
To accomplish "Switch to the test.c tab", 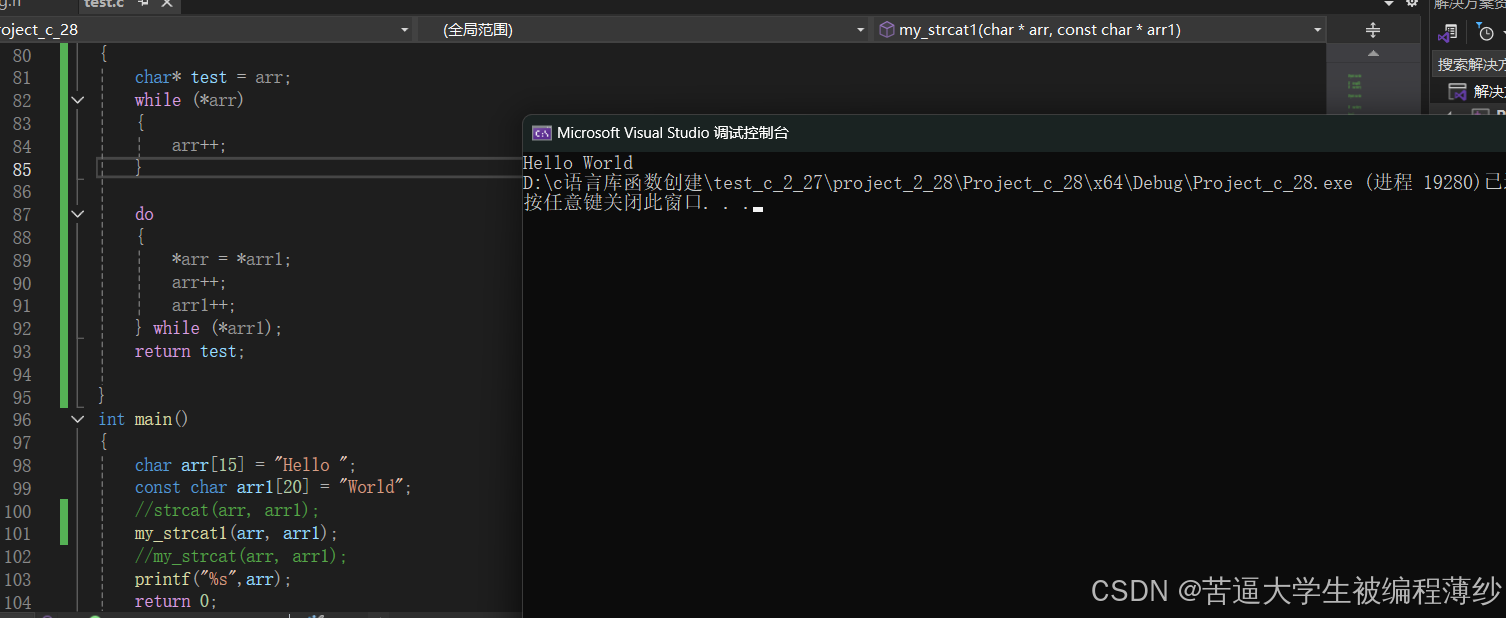I will point(104,4).
